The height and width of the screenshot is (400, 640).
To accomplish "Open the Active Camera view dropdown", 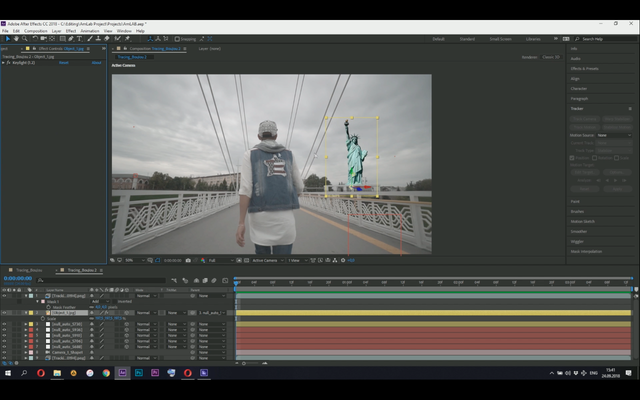I will [266, 260].
